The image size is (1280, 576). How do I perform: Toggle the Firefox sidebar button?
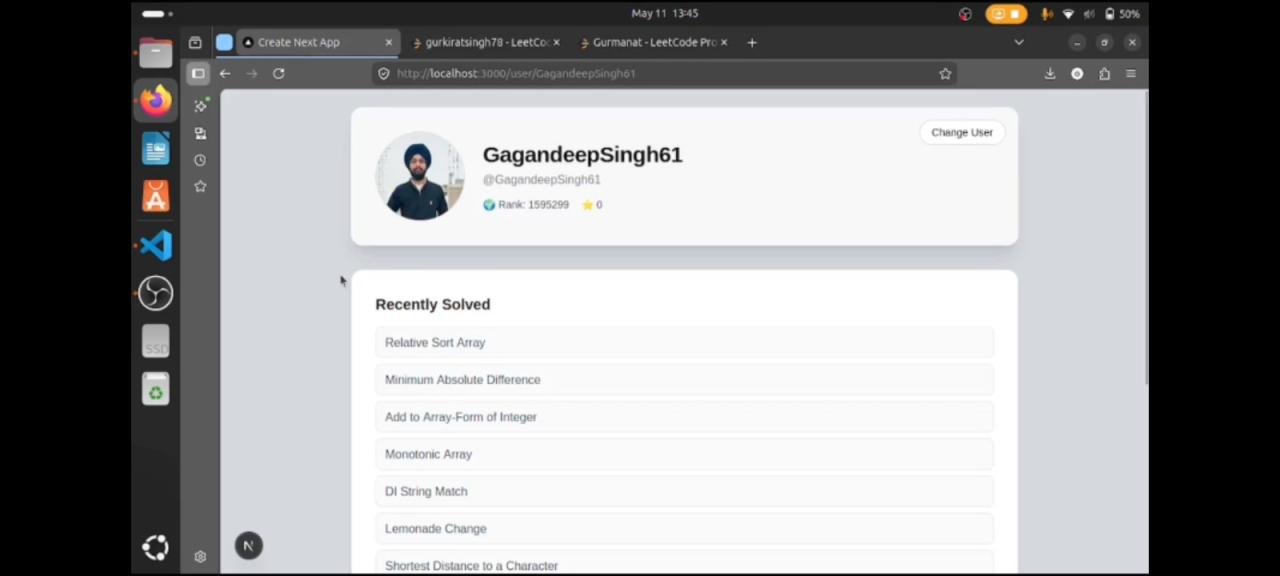click(198, 73)
